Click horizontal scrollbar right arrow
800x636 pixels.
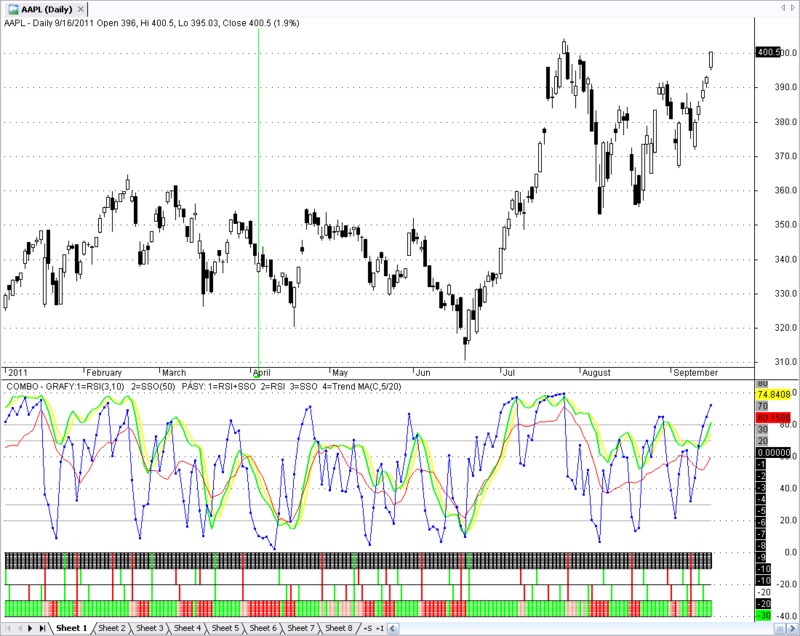(792, 628)
